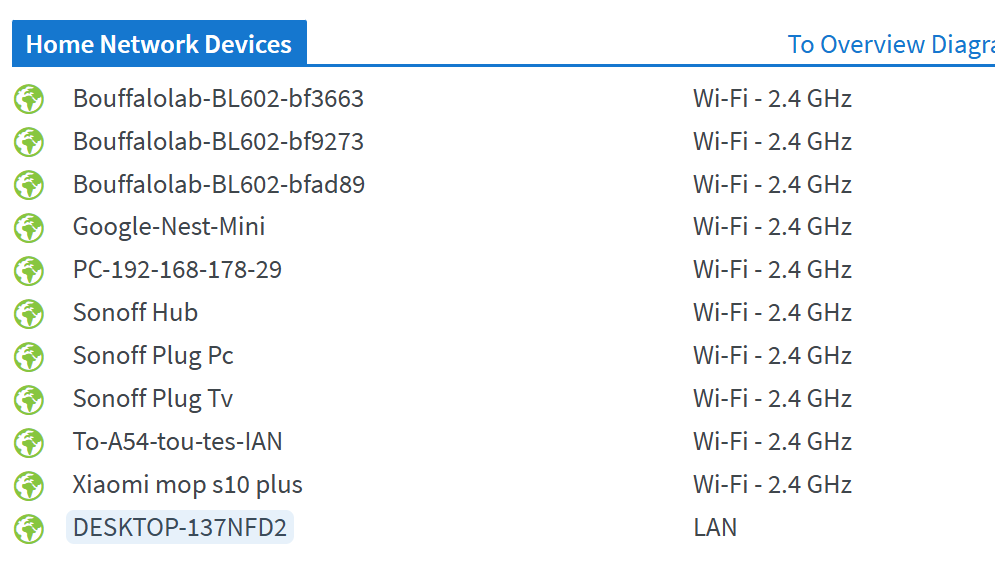Viewport: 995px width, 566px height.
Task: Click globe icon next to Sonoff Plug Tv
Action: pos(29,400)
